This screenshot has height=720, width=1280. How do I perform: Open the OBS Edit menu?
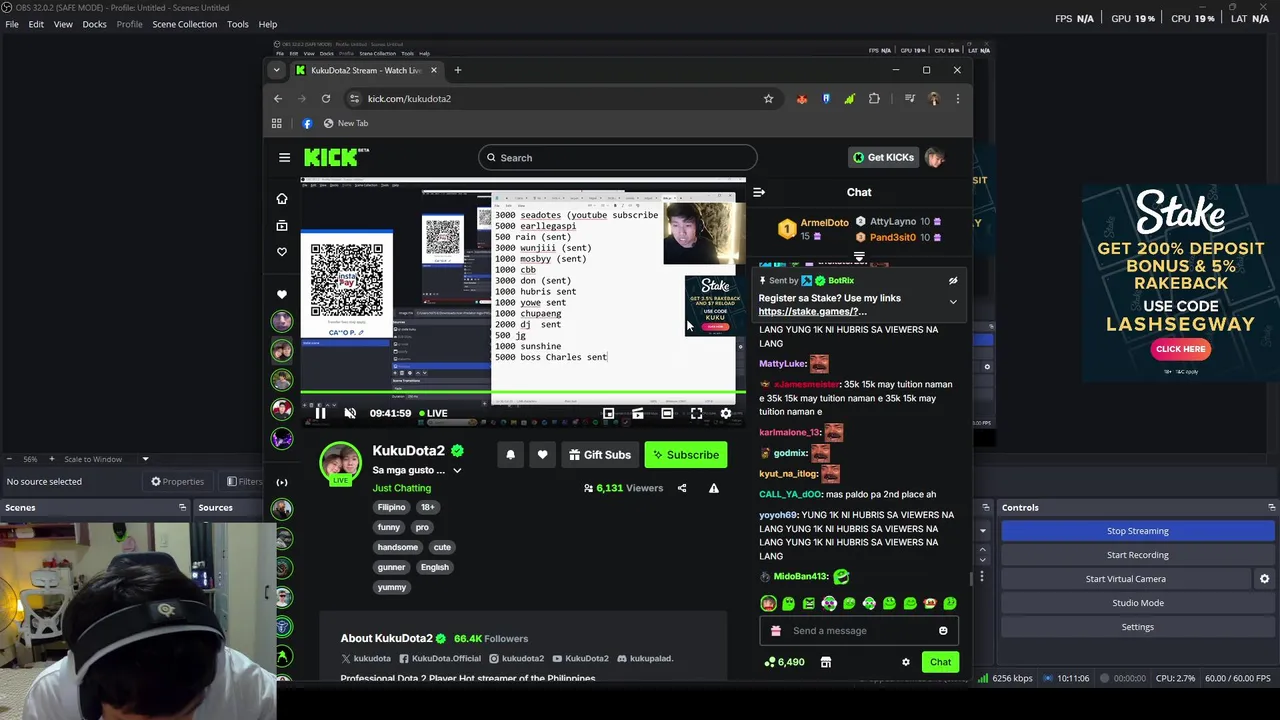pyautogui.click(x=36, y=24)
